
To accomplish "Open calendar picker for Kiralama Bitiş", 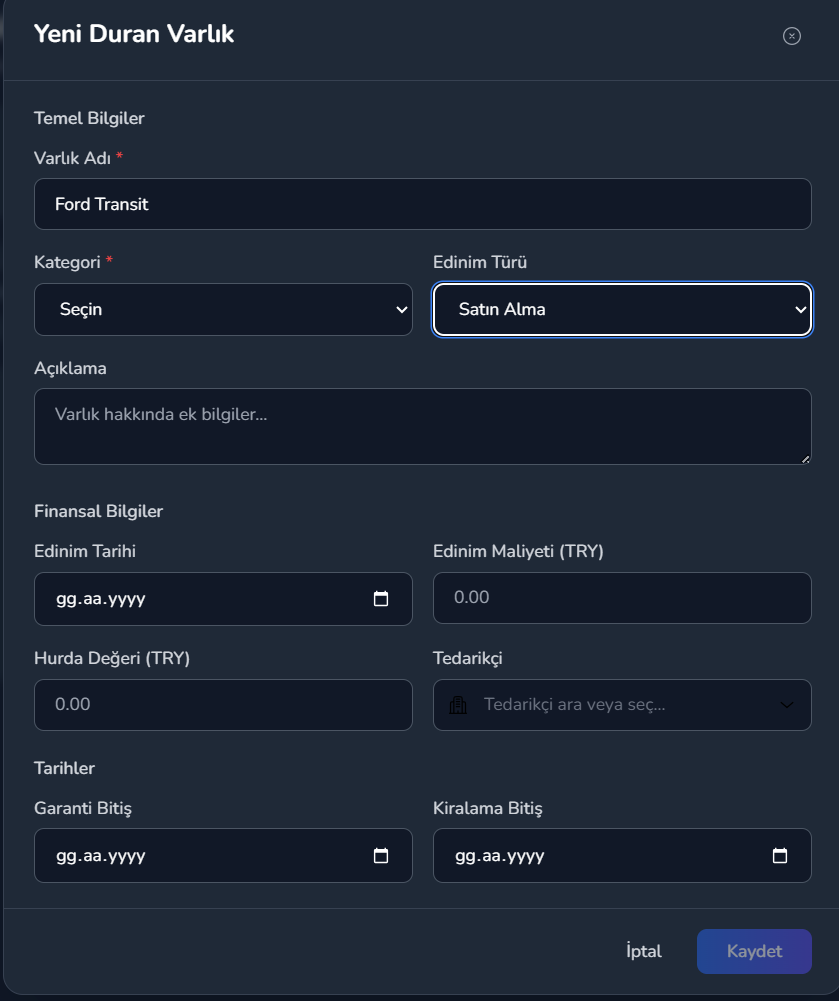I will (x=780, y=855).
